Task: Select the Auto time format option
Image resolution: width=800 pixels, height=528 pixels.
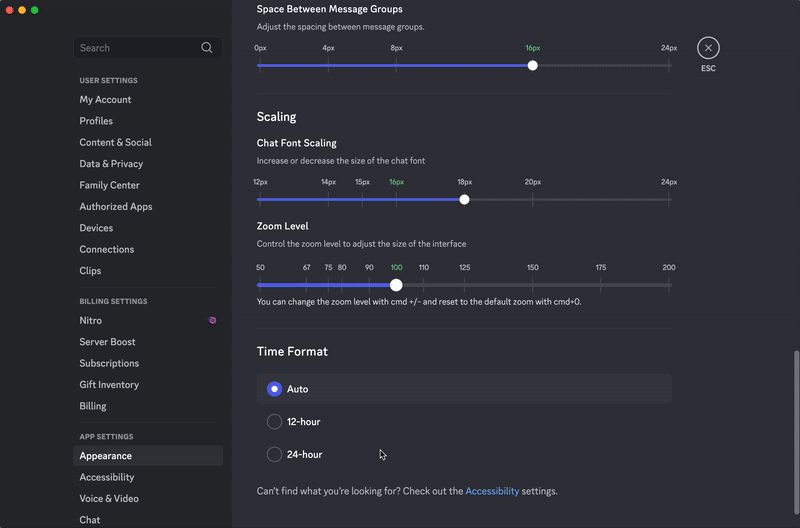Action: click(x=464, y=389)
